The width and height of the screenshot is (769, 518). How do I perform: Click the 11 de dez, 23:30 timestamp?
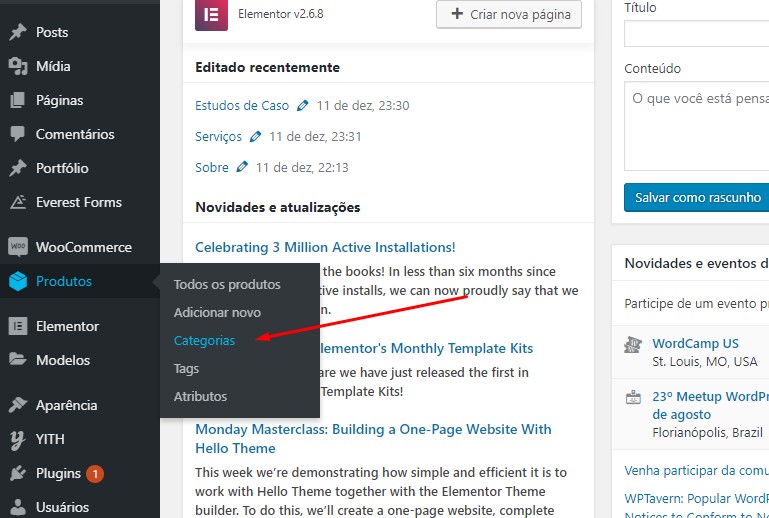pos(363,105)
